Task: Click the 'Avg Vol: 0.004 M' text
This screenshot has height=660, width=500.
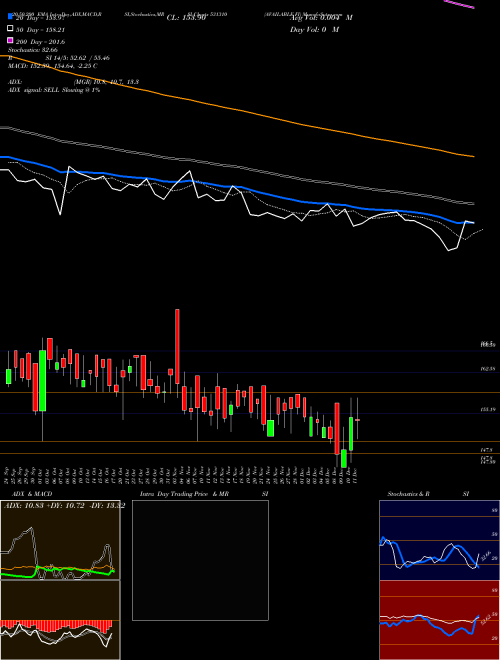Action: (321, 18)
